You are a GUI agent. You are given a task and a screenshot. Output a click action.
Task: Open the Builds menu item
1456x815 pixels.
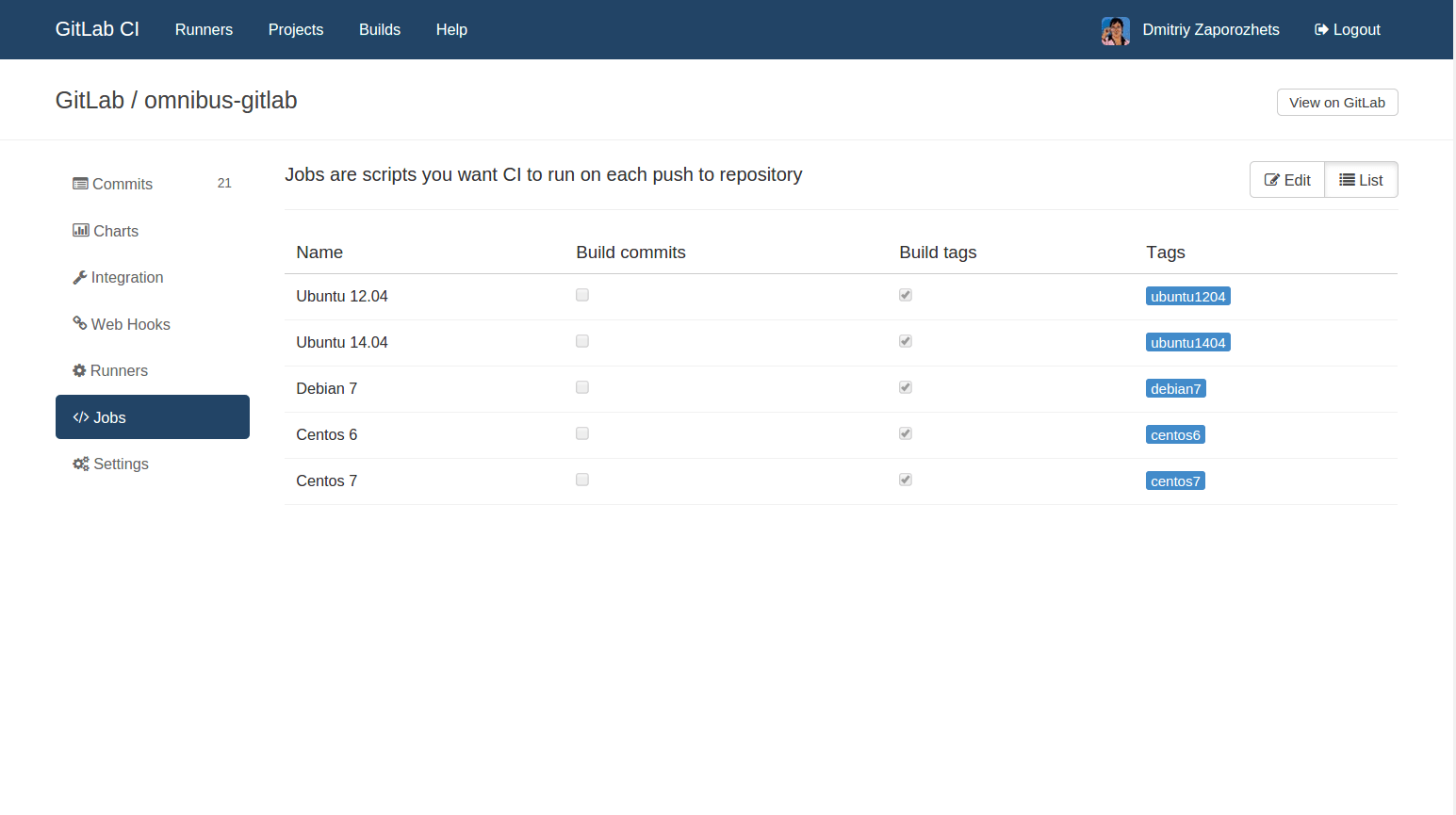380,29
